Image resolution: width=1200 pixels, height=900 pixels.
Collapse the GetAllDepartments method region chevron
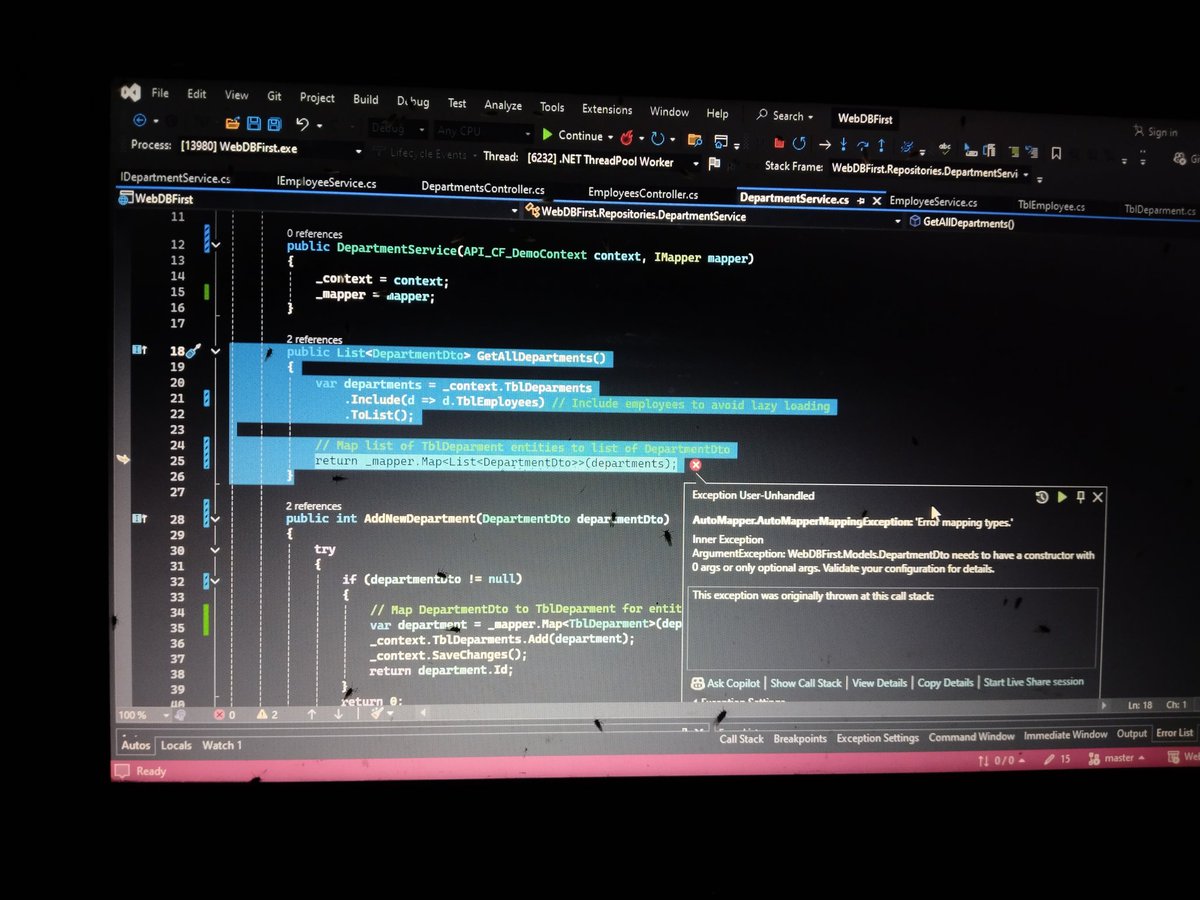215,352
